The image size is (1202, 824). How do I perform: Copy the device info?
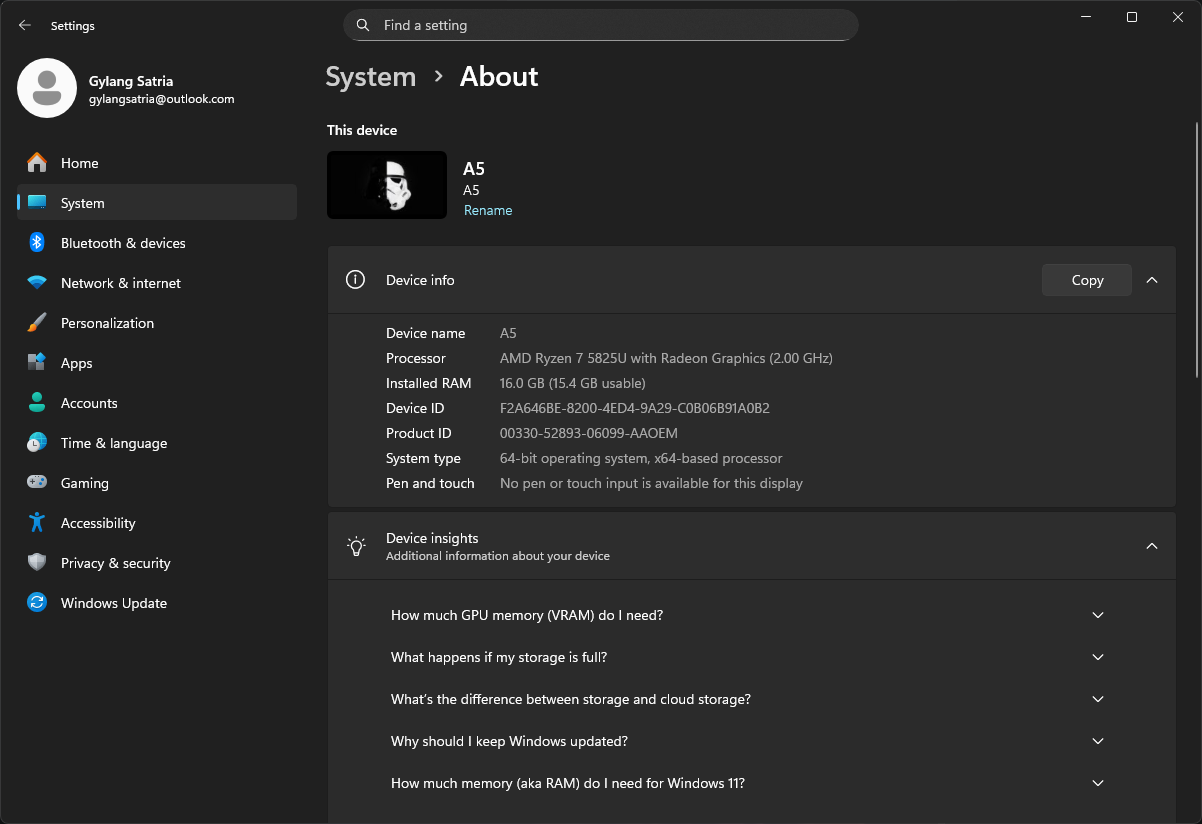[x=1086, y=280]
